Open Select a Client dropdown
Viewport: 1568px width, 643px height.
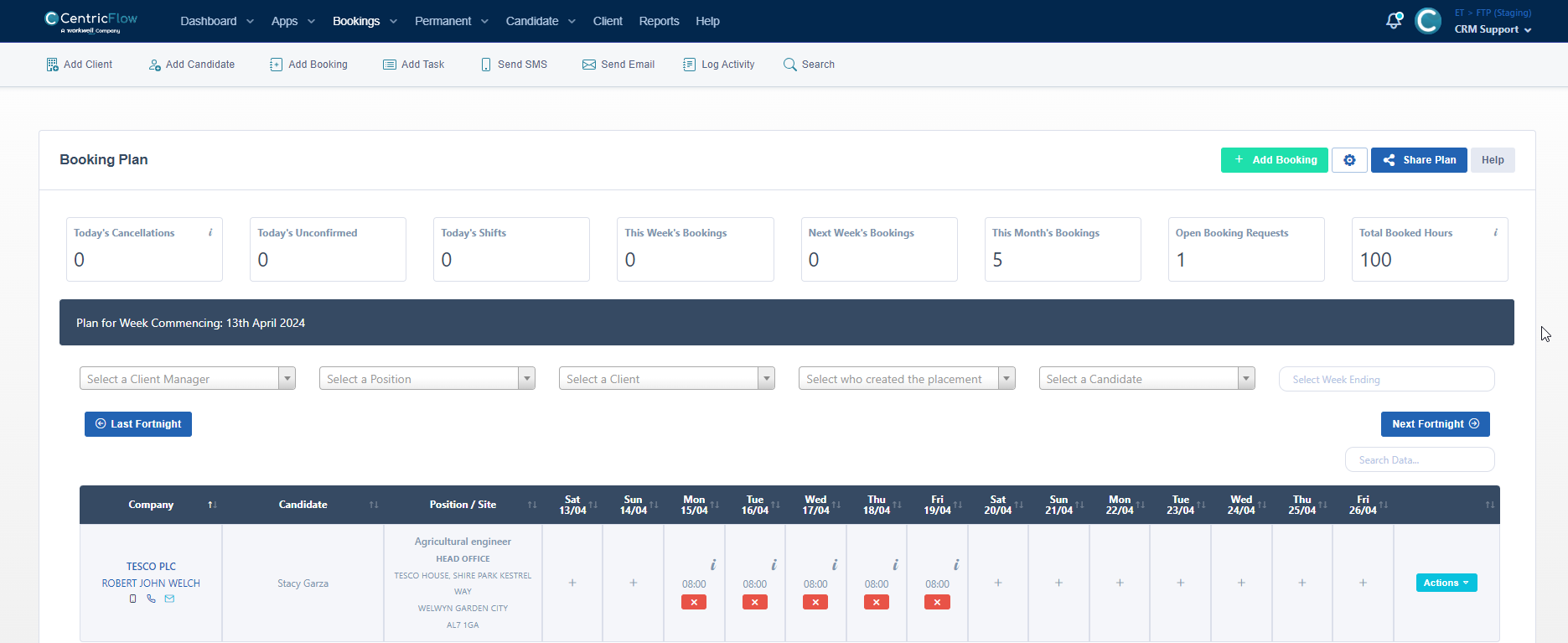[667, 379]
